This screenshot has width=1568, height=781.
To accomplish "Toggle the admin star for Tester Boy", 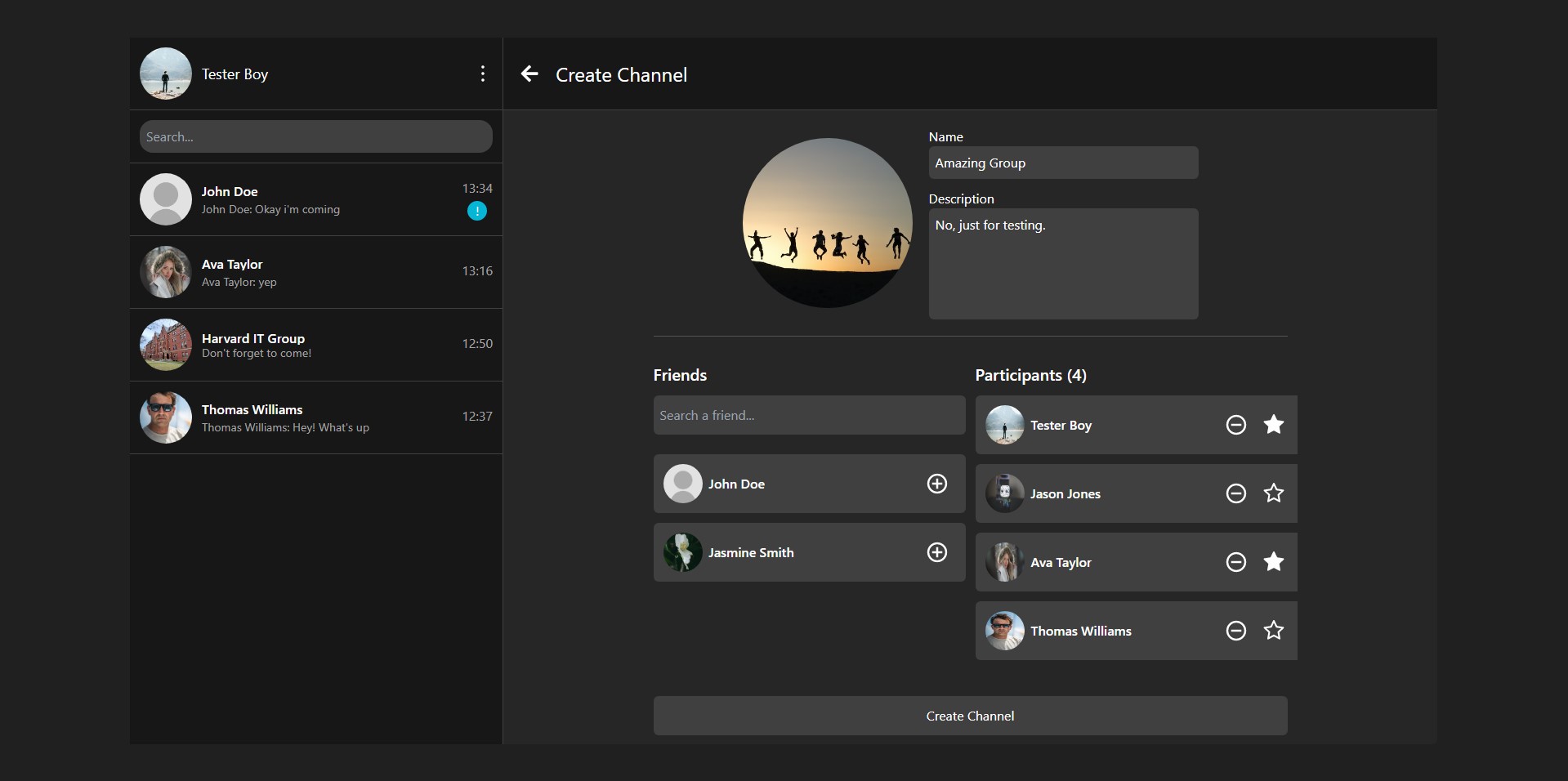I will coord(1274,424).
